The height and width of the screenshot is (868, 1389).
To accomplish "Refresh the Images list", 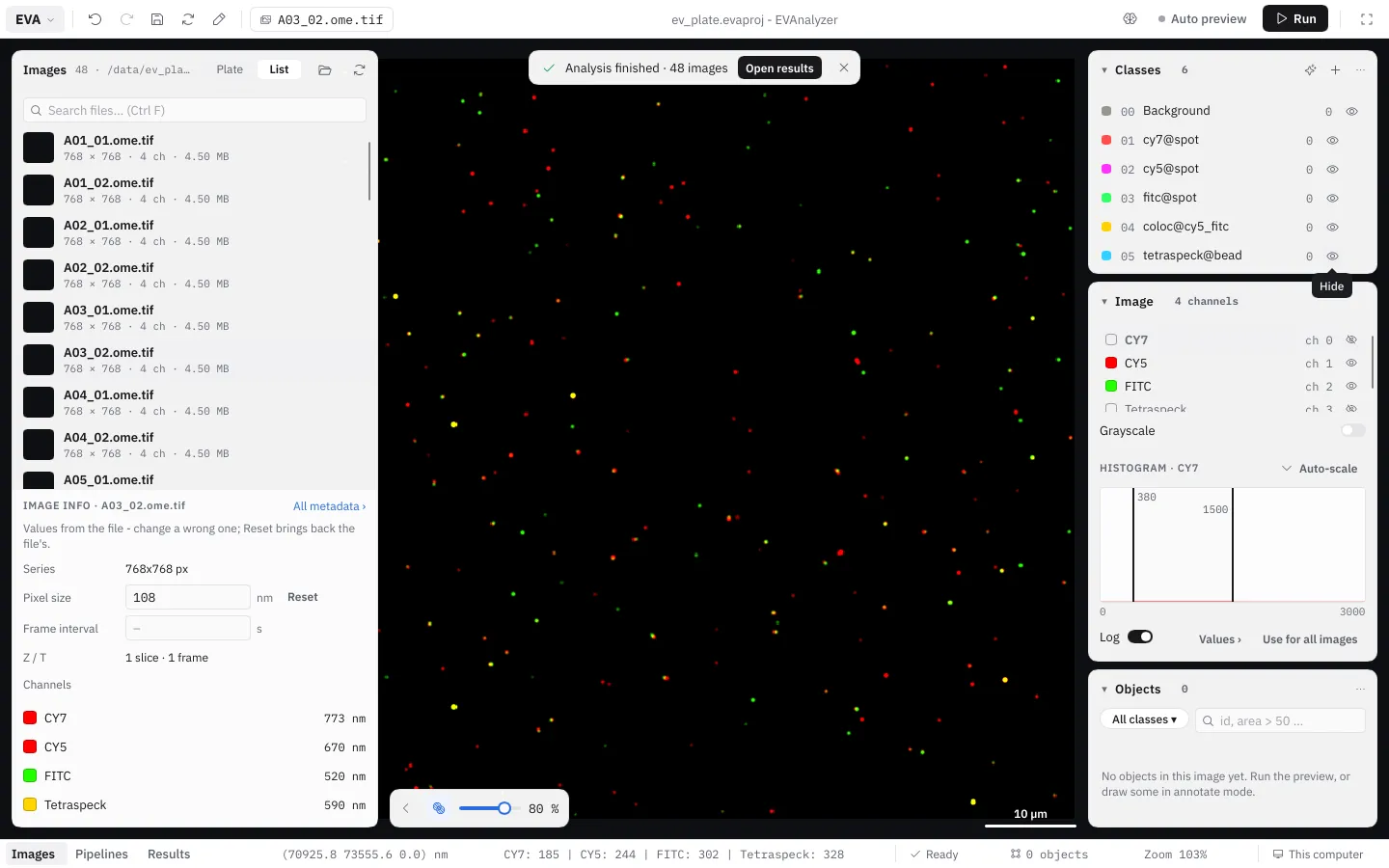I will (359, 70).
